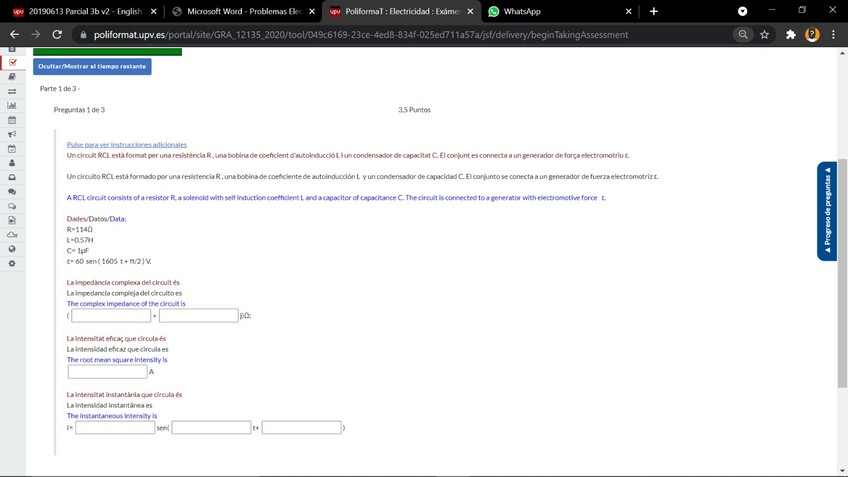The height and width of the screenshot is (477, 848).
Task: Click the 'Parte 1 de 3' text
Action: click(59, 88)
